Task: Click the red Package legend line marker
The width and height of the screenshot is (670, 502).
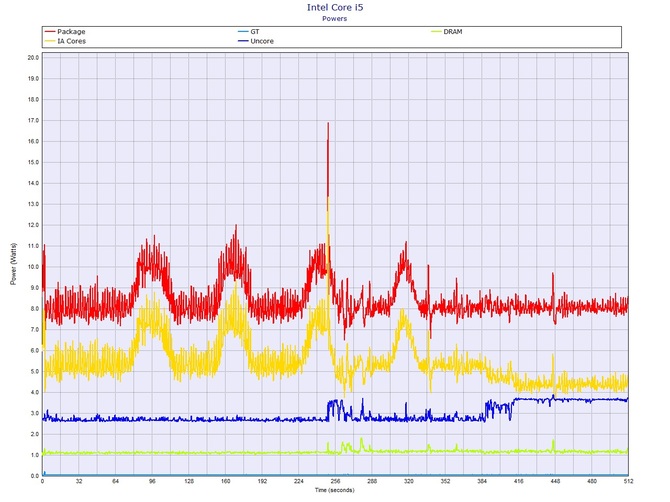Action: click(x=50, y=32)
